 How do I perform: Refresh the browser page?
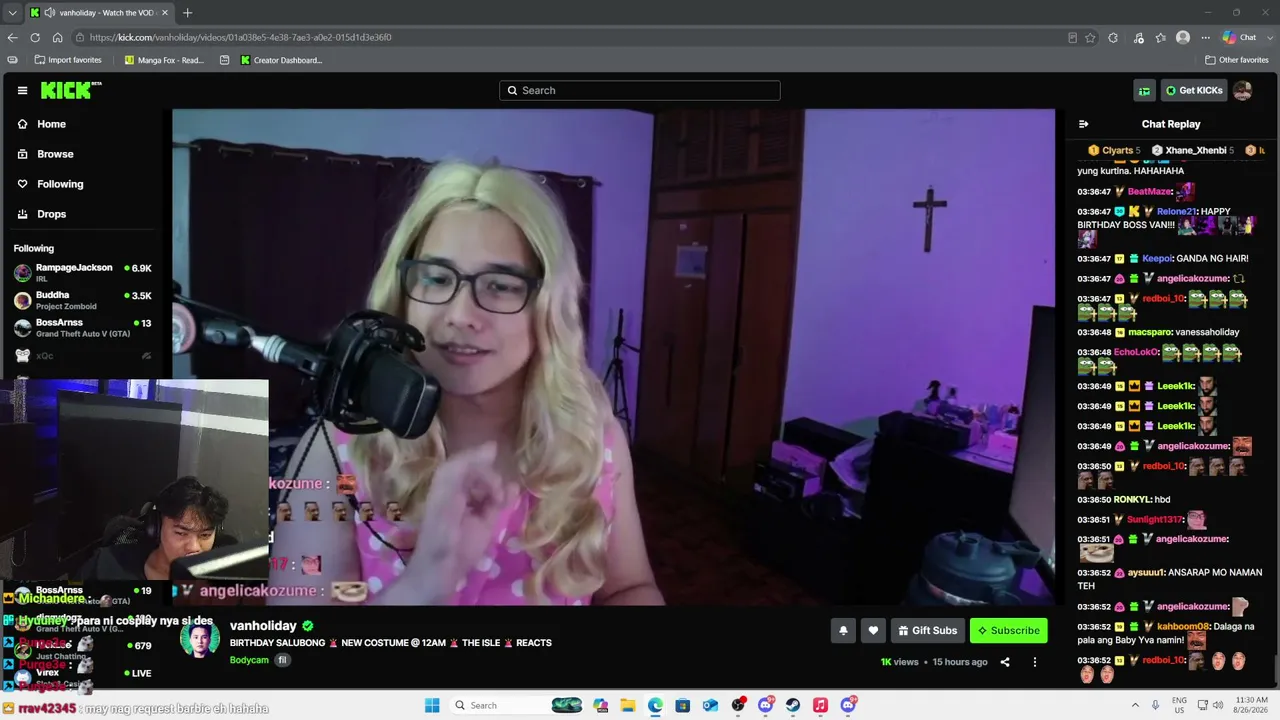35,37
